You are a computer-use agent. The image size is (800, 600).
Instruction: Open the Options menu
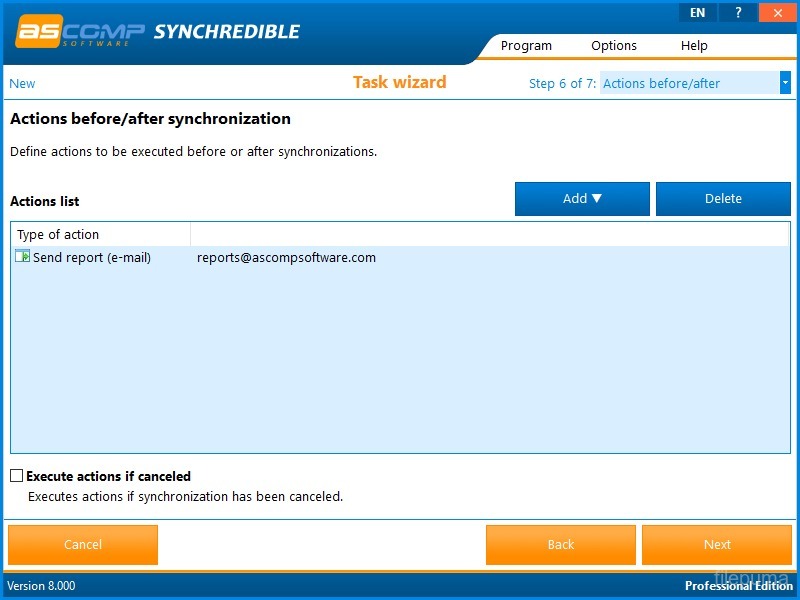tap(614, 45)
